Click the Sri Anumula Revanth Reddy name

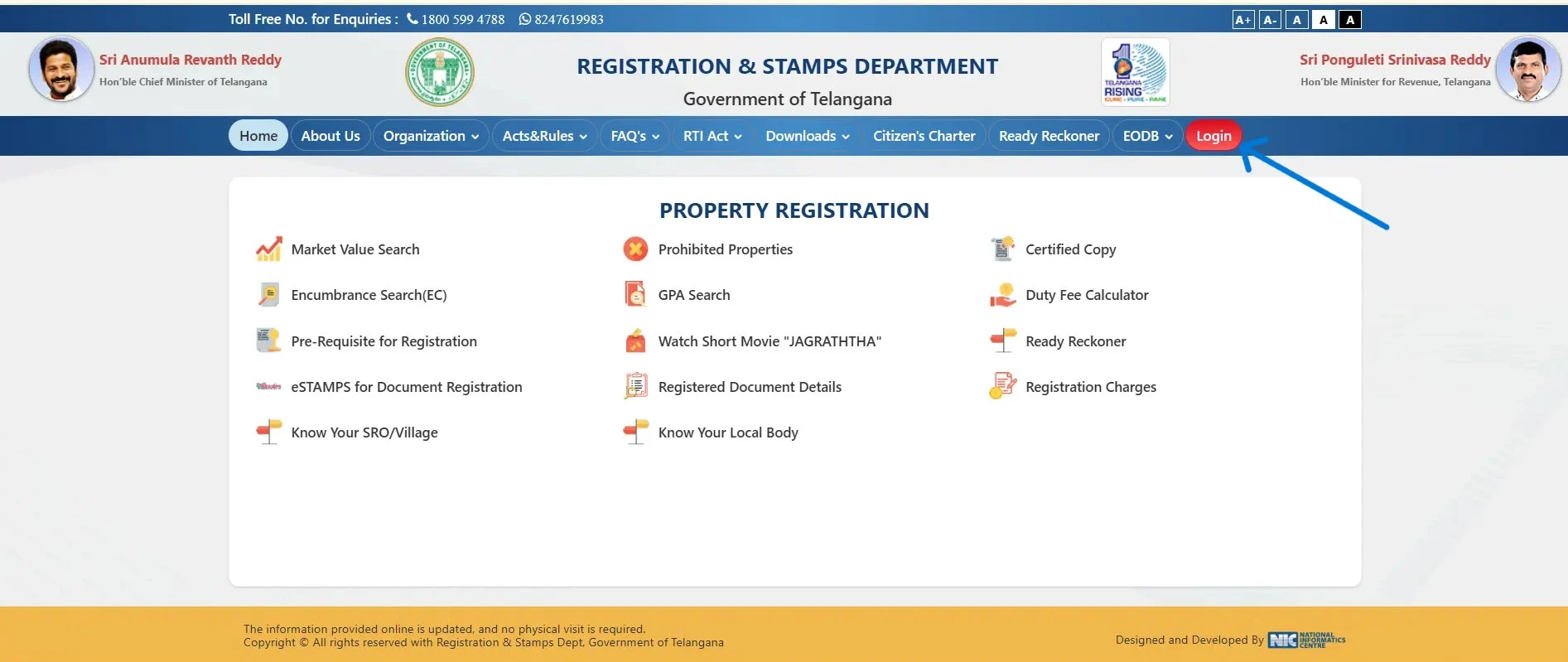tap(191, 60)
